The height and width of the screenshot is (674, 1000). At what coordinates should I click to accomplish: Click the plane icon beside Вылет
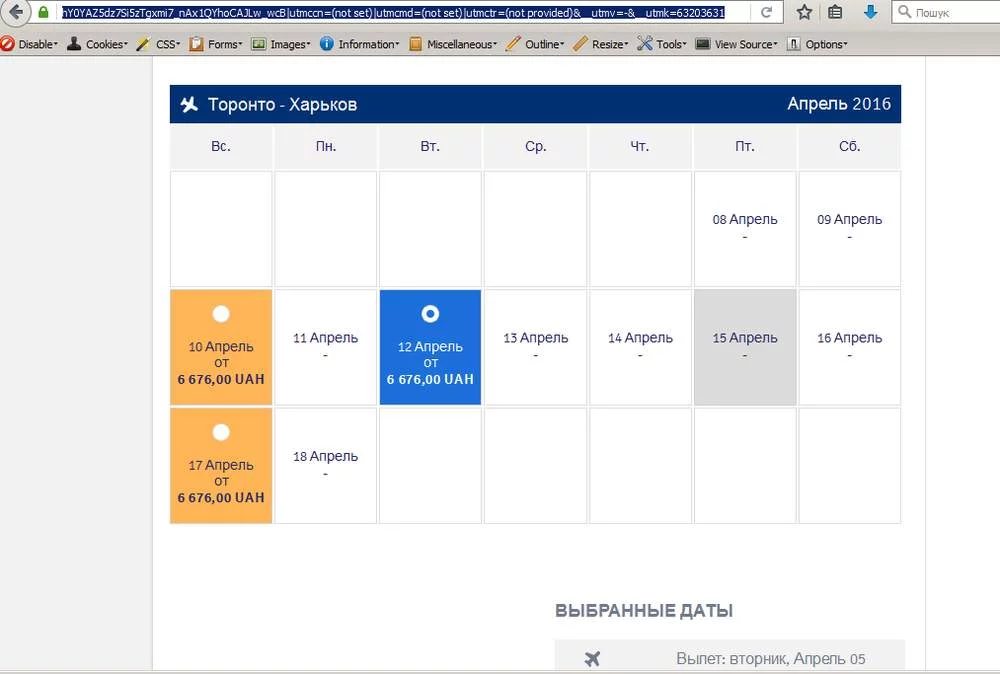click(x=592, y=659)
